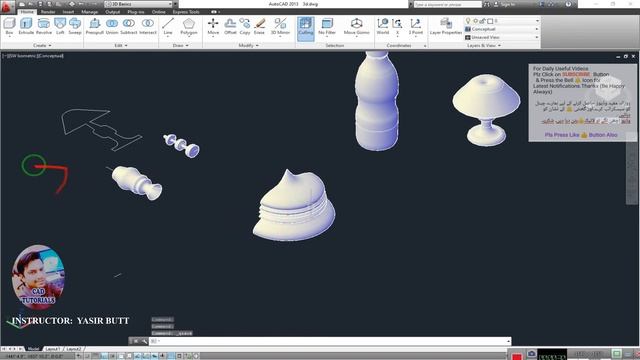Click Sign In in title bar
The image size is (640, 360).
507,4
